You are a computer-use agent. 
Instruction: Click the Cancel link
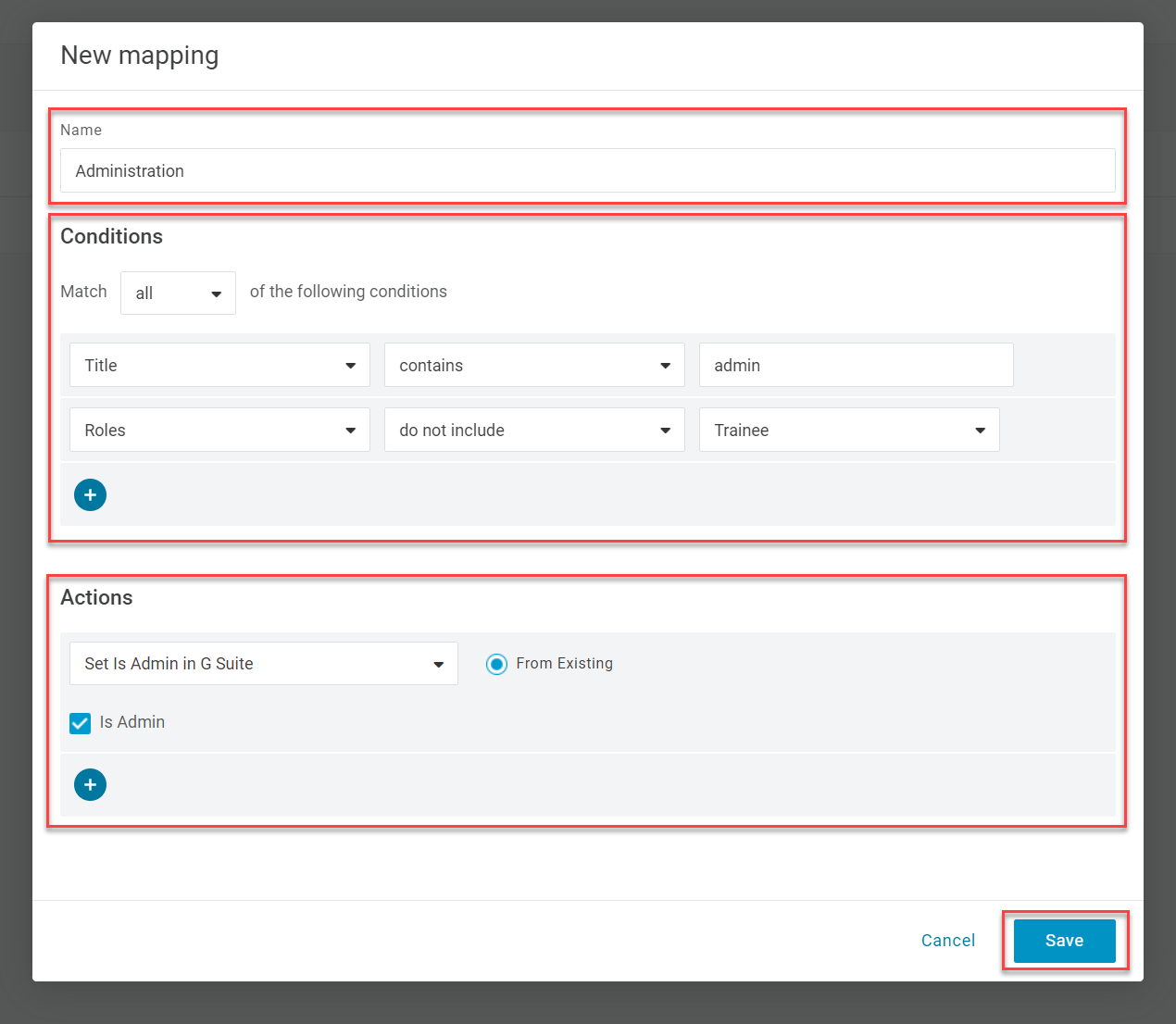[x=947, y=940]
